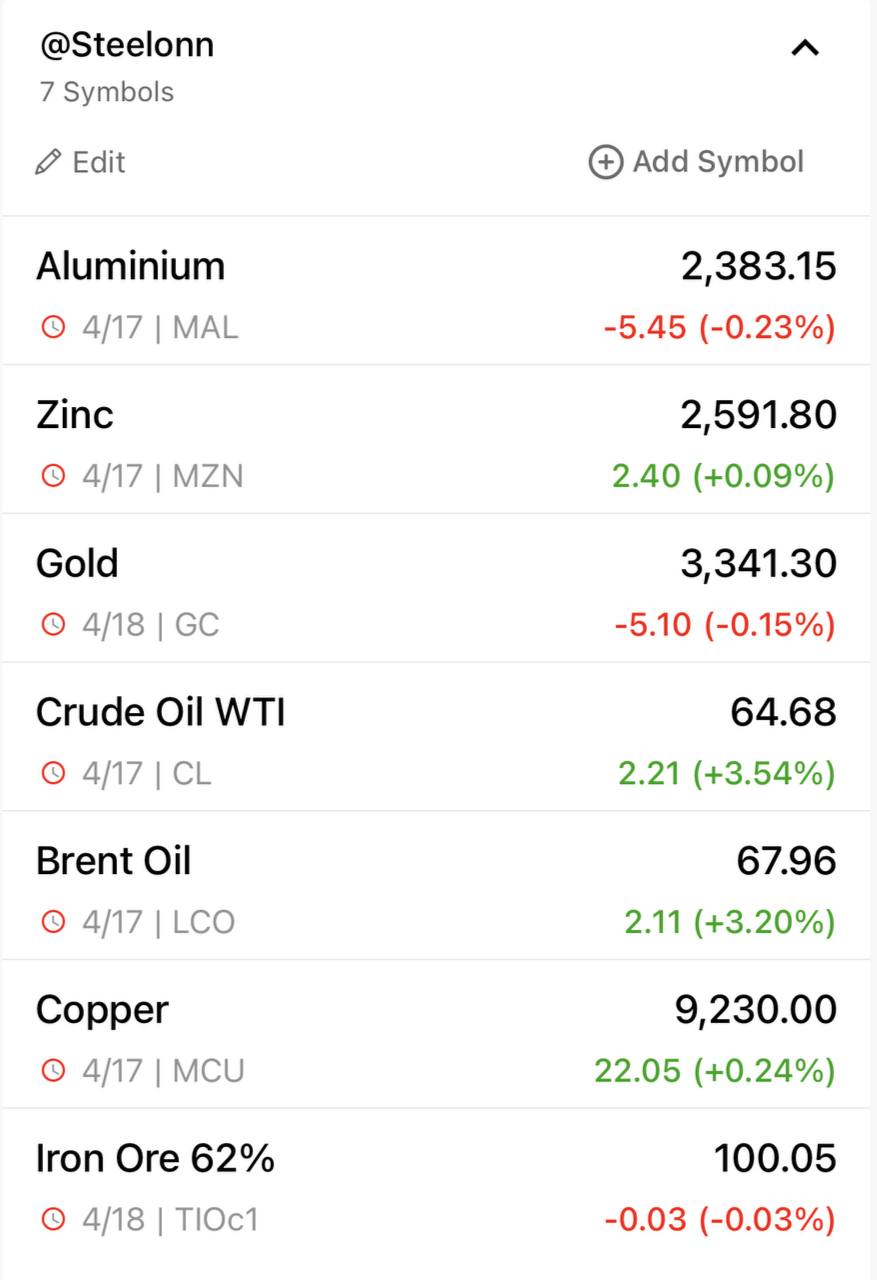Select the Copper price 9,230.00

756,1010
